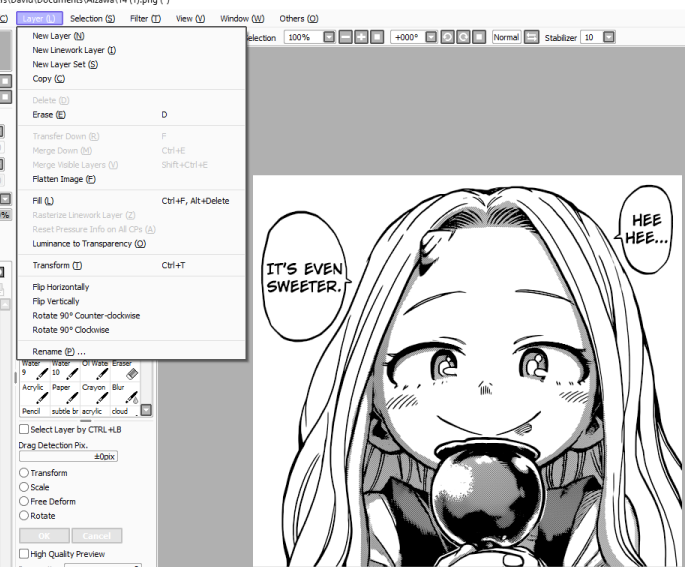
Task: Choose Erase in Layer menu
Action: 131,114
